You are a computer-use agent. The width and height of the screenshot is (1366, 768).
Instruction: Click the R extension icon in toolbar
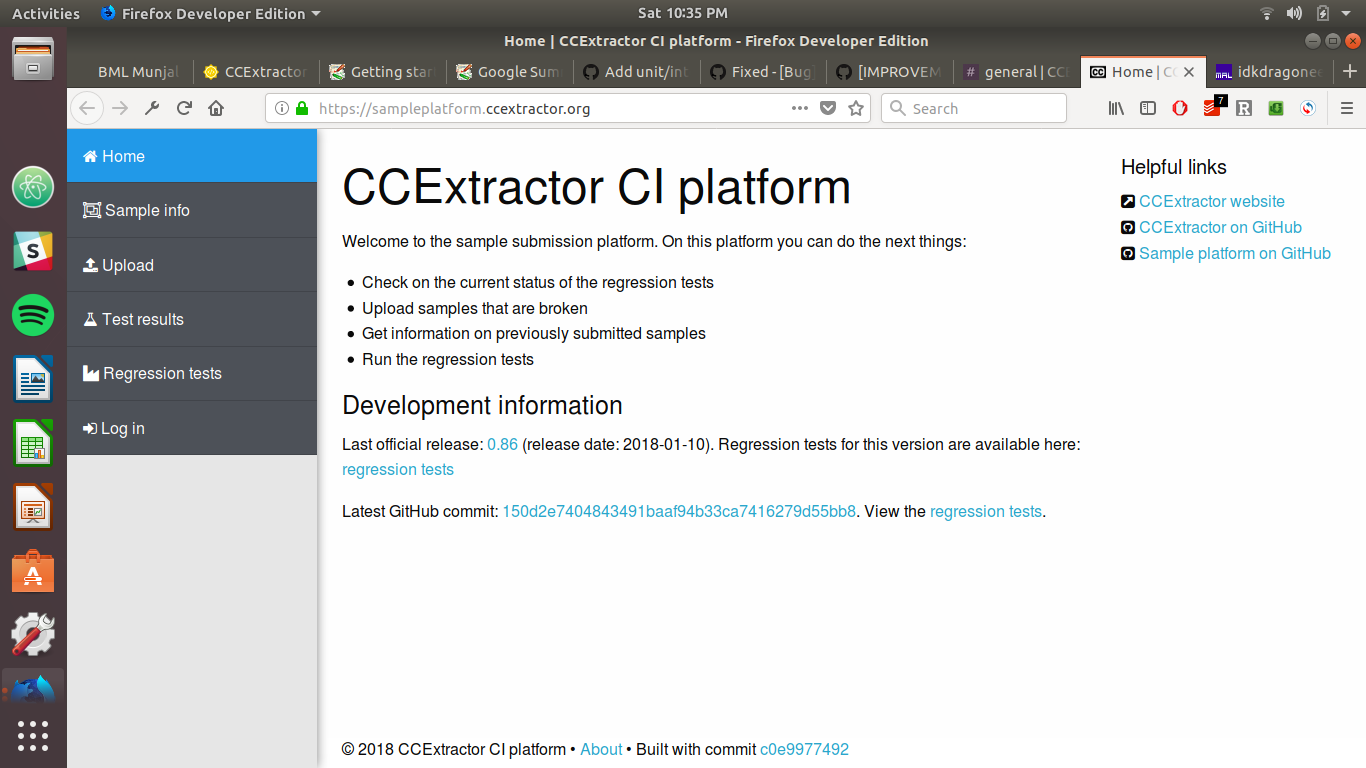(1244, 108)
